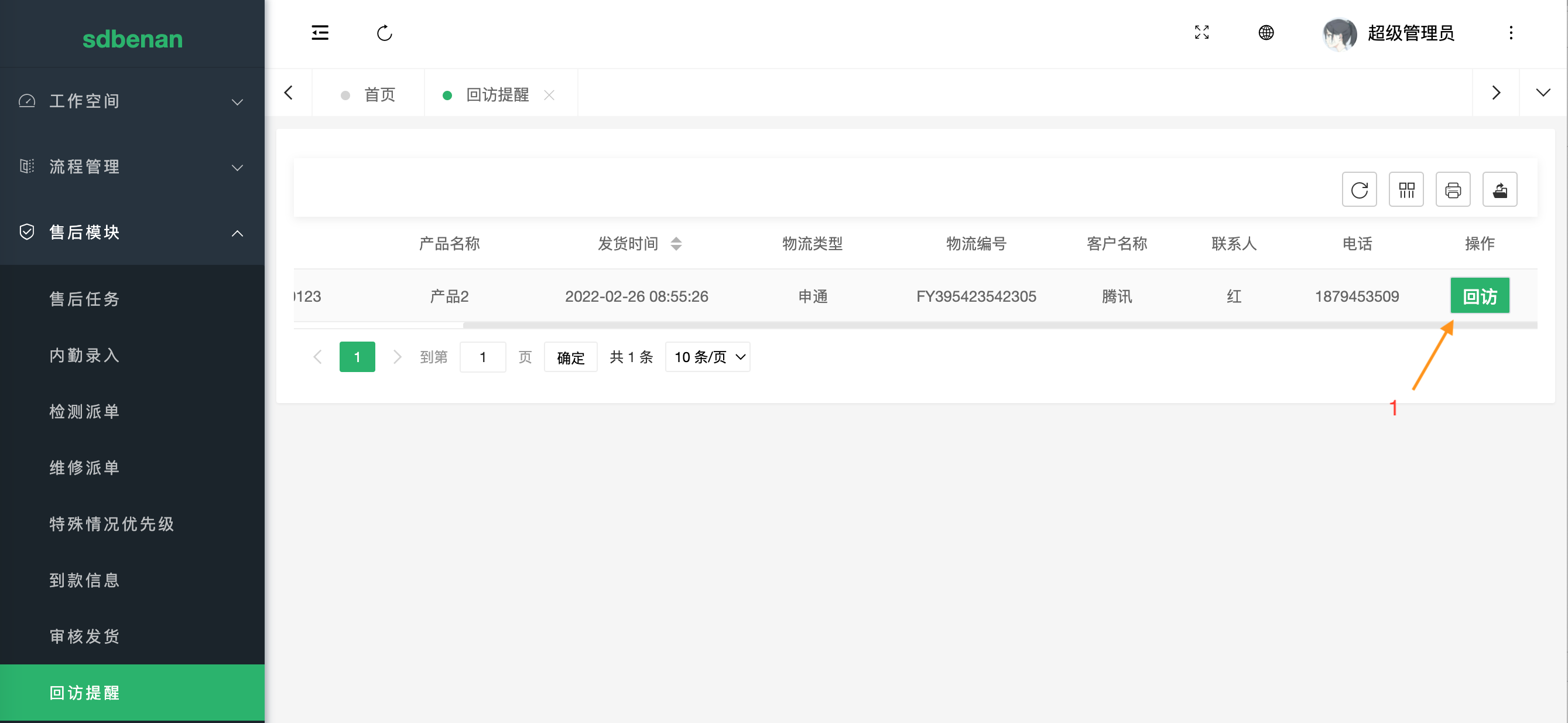This screenshot has height=723, width=1568.
Task: Go to the next page arrow
Action: (397, 357)
